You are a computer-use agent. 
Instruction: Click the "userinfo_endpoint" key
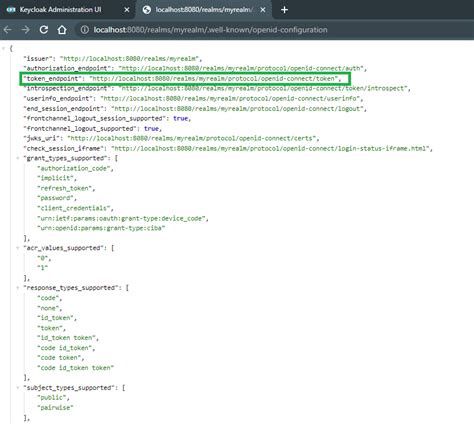[x=58, y=99]
